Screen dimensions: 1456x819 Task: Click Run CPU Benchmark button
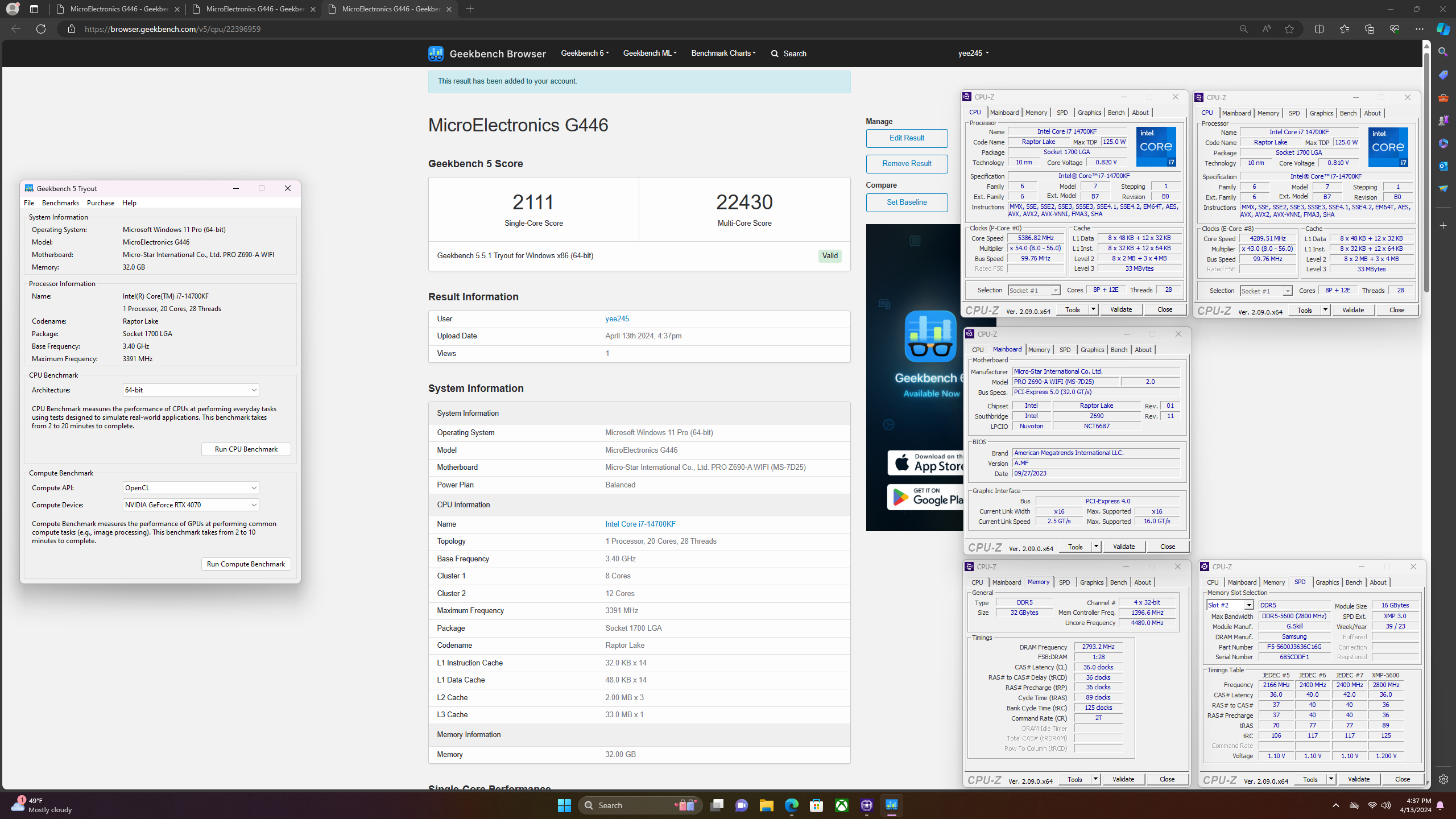[x=246, y=449]
